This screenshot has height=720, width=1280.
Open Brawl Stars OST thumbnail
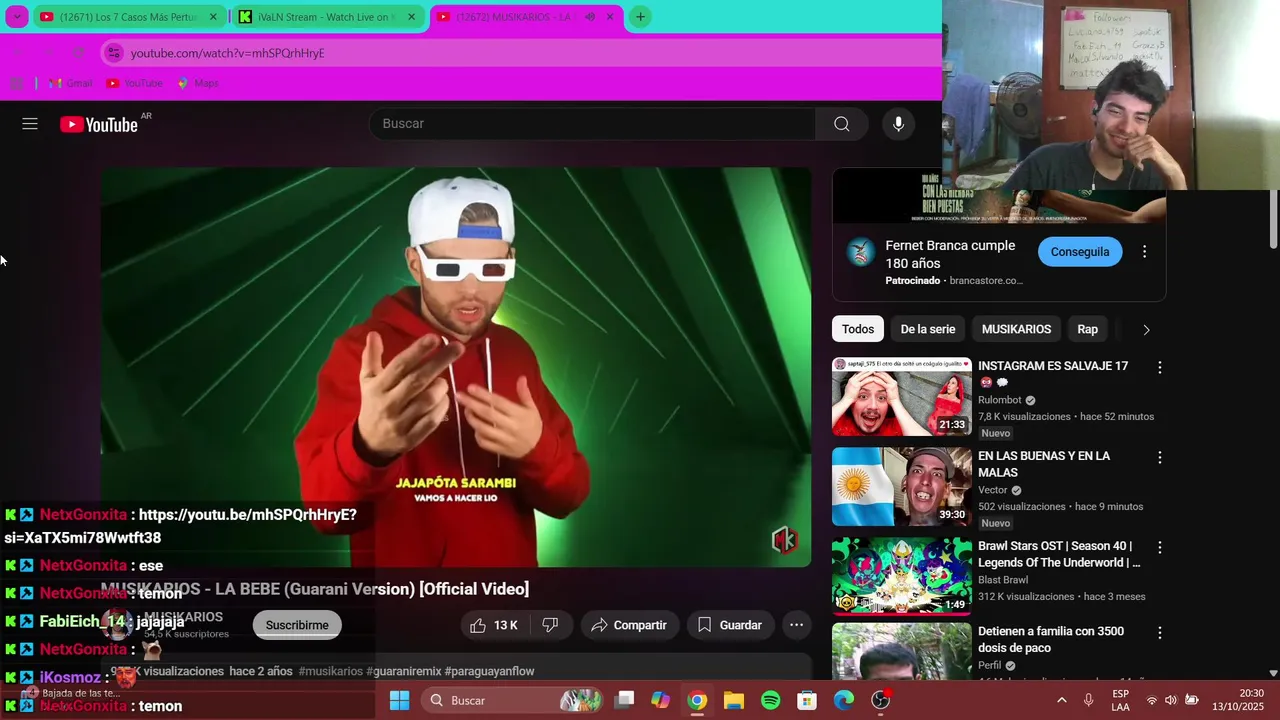tap(902, 577)
